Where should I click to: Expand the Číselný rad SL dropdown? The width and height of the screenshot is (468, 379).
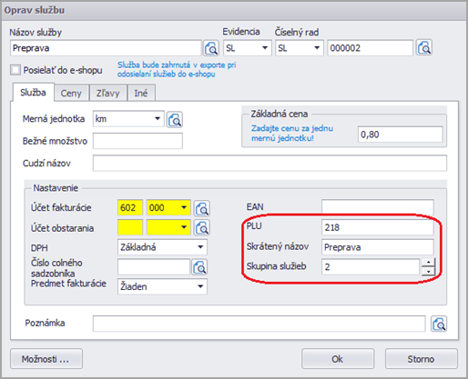coord(317,48)
